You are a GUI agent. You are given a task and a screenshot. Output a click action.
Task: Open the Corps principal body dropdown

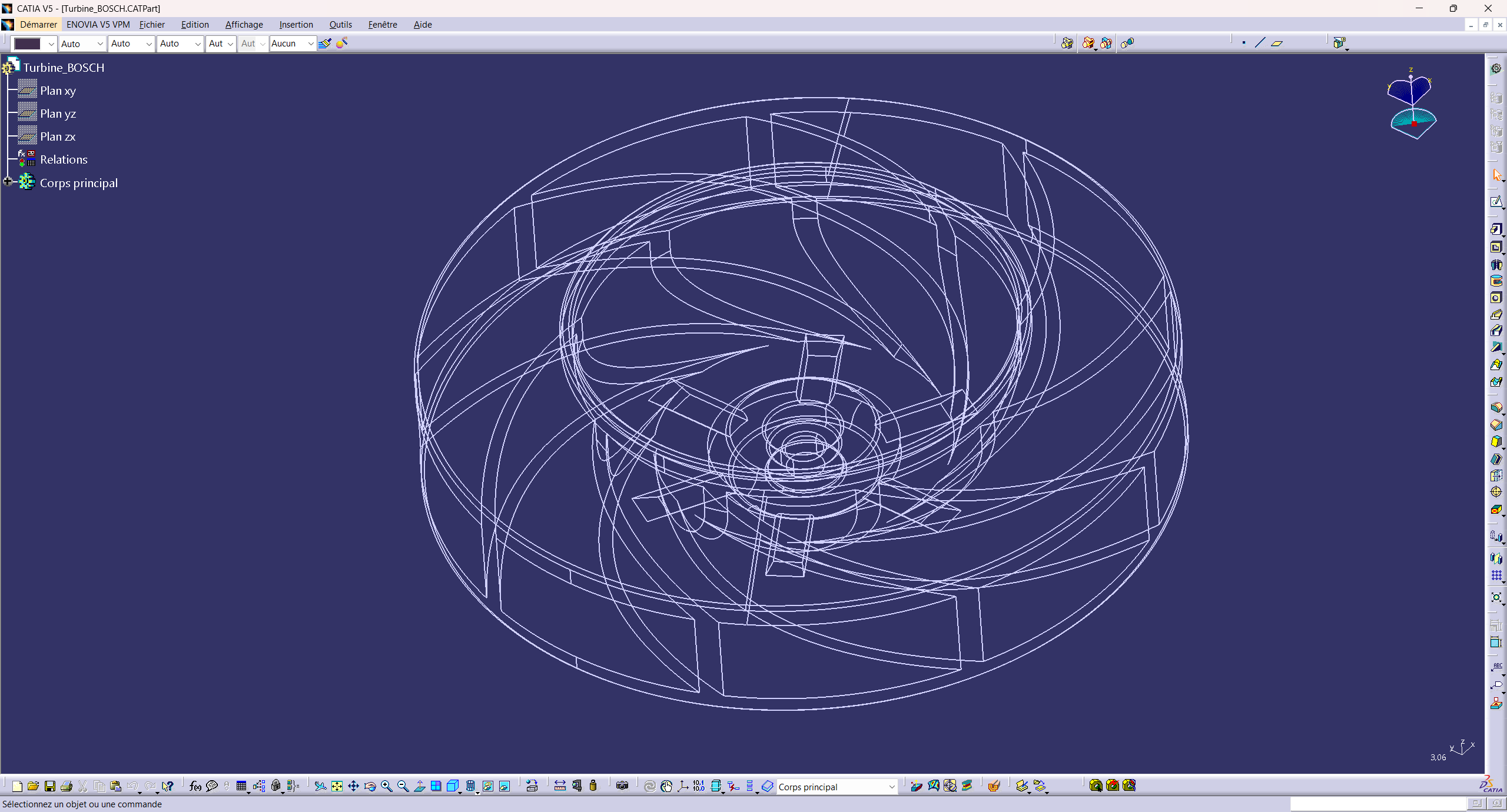[891, 787]
